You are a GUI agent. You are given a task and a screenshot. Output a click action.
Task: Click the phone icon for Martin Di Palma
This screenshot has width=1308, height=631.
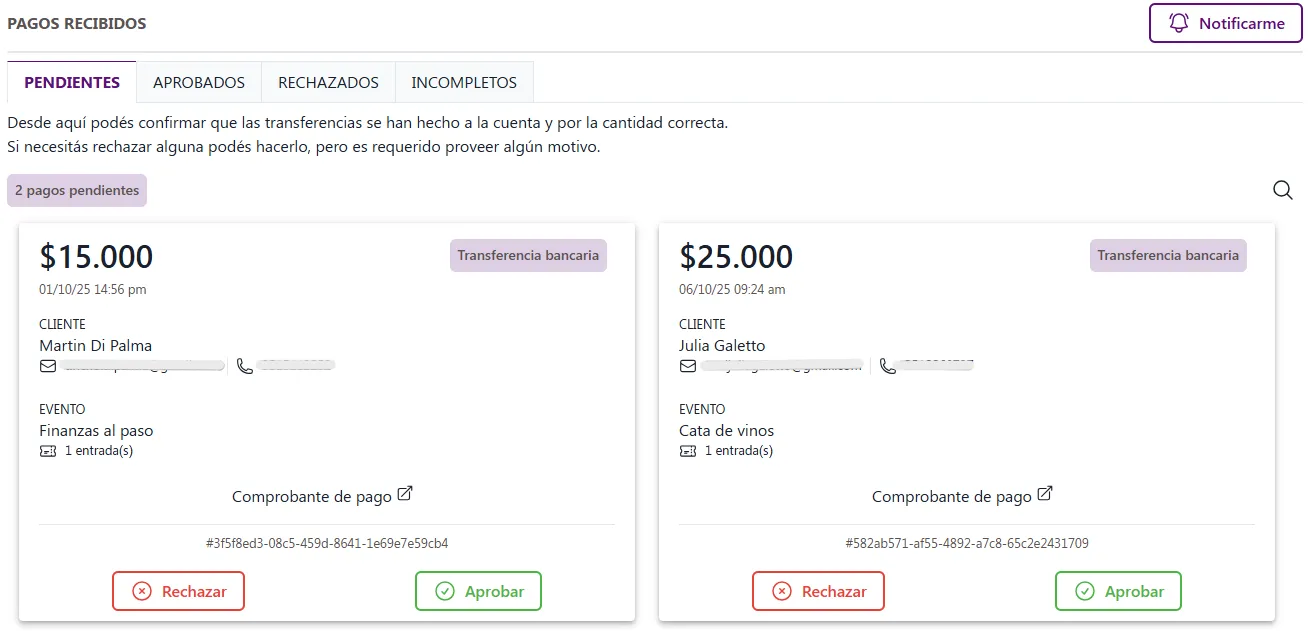[x=245, y=366]
